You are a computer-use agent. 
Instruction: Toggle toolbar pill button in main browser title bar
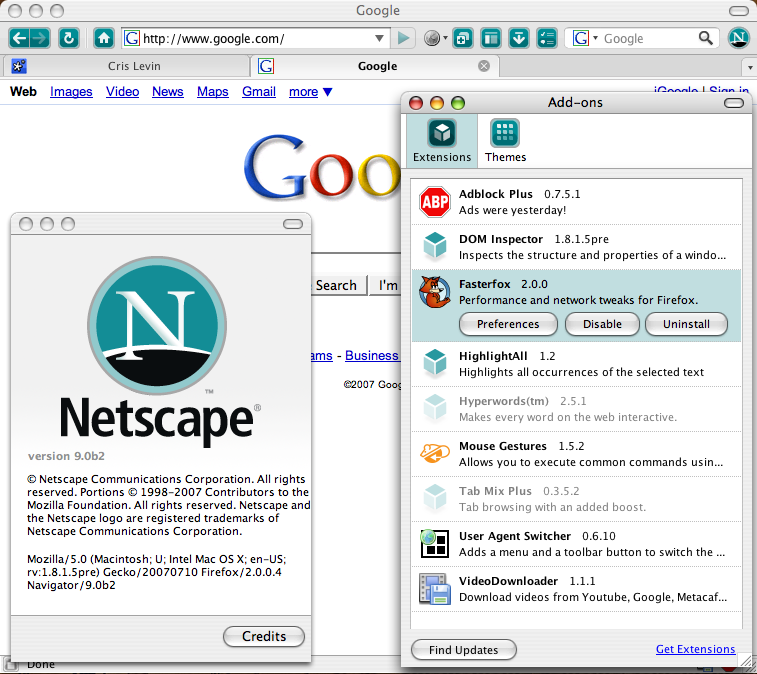[x=739, y=11]
